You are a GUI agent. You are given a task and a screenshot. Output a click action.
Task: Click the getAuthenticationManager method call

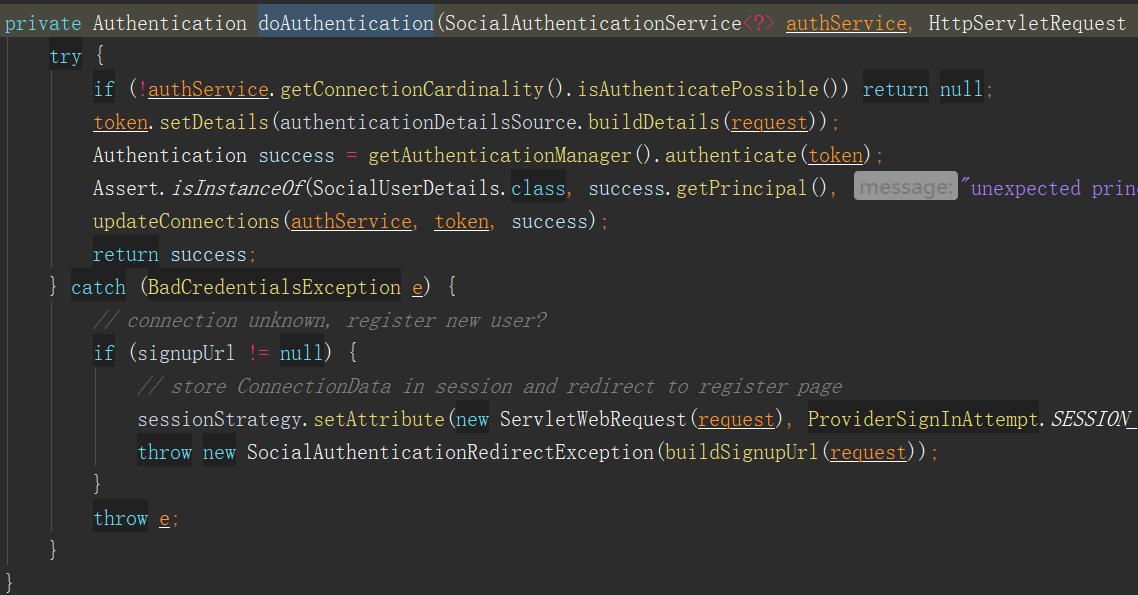(x=499, y=155)
